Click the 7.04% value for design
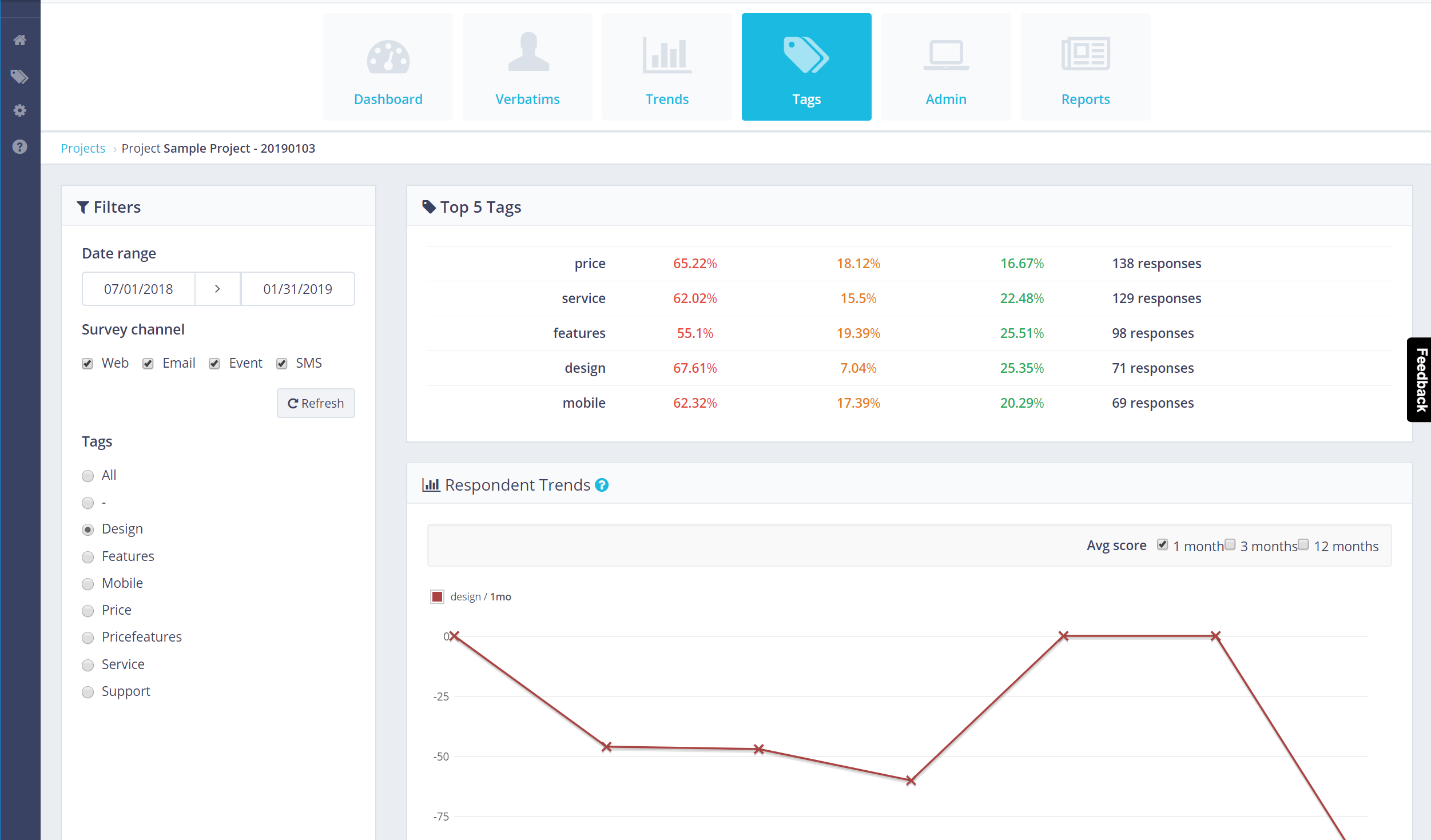This screenshot has width=1431, height=840. pyautogui.click(x=858, y=368)
